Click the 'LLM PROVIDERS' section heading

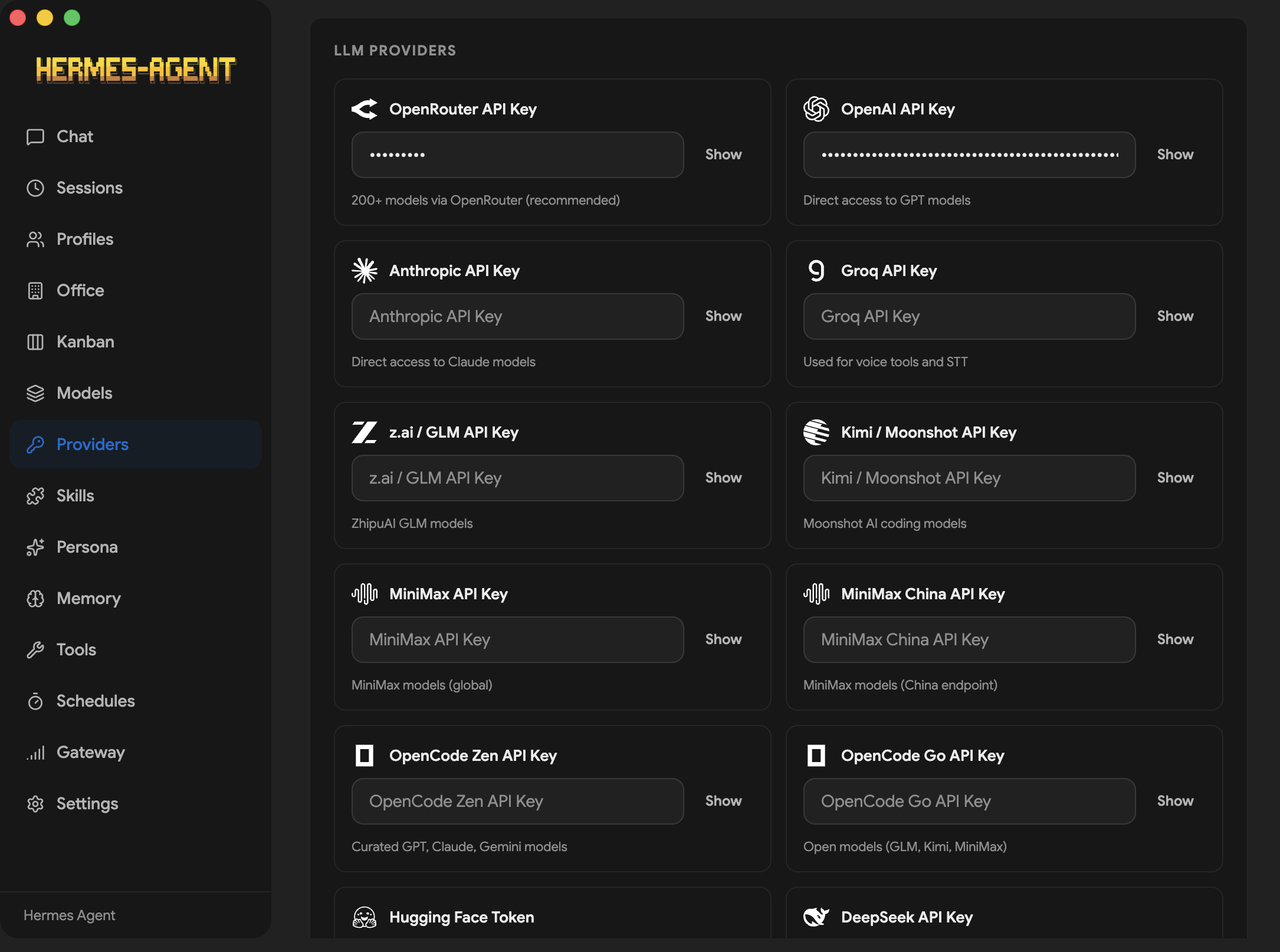395,51
